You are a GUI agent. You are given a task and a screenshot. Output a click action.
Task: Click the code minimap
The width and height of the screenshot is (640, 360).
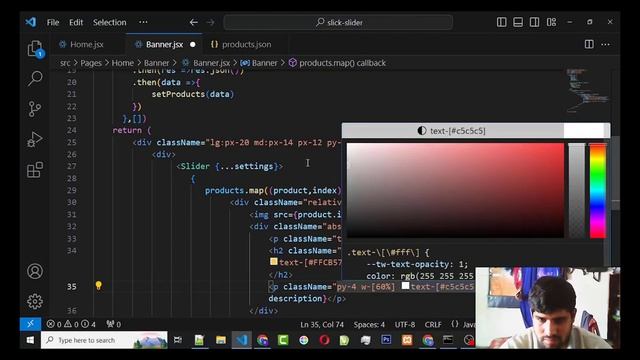pos(587,92)
